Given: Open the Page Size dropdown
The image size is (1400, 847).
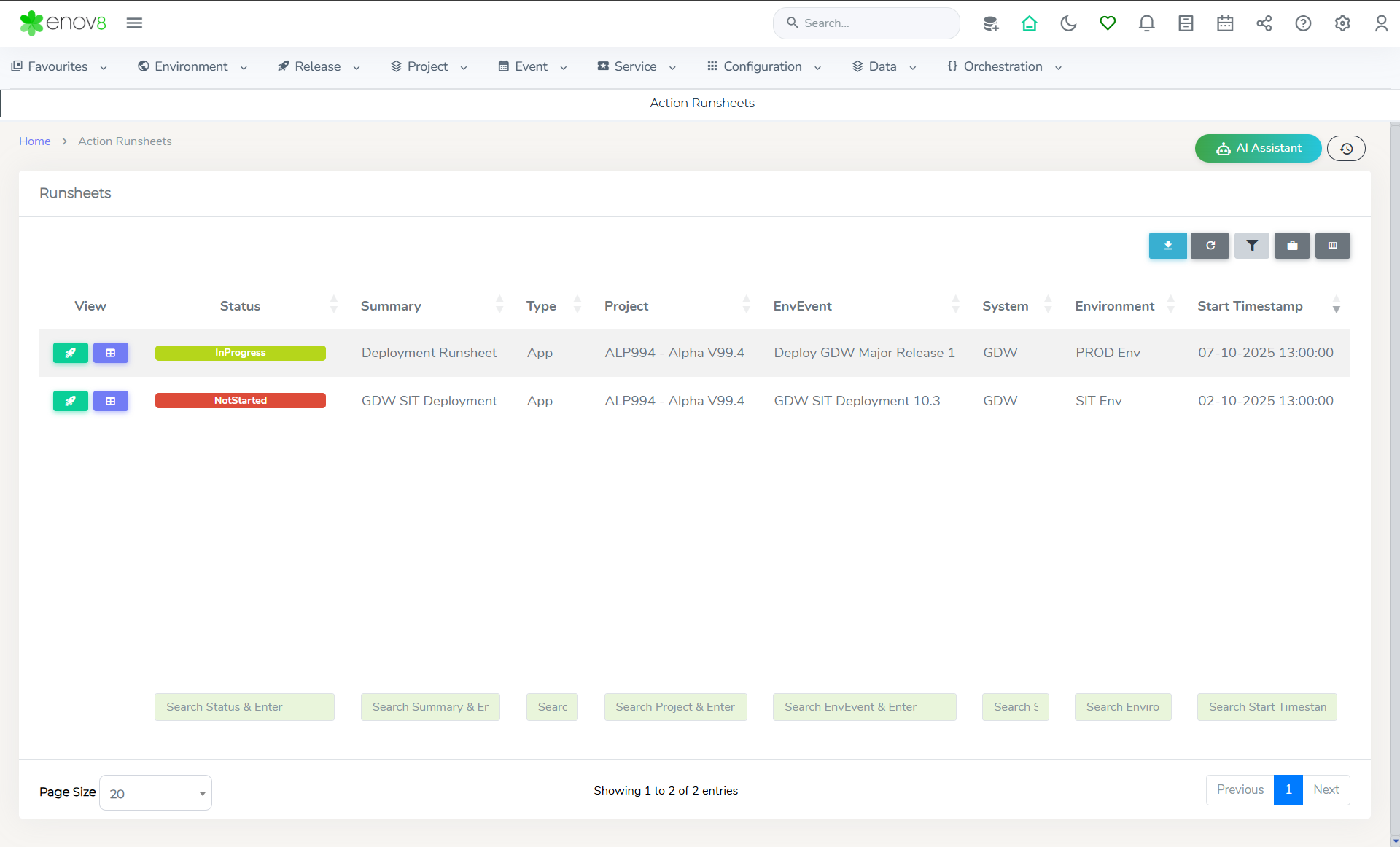Looking at the screenshot, I should click(155, 793).
